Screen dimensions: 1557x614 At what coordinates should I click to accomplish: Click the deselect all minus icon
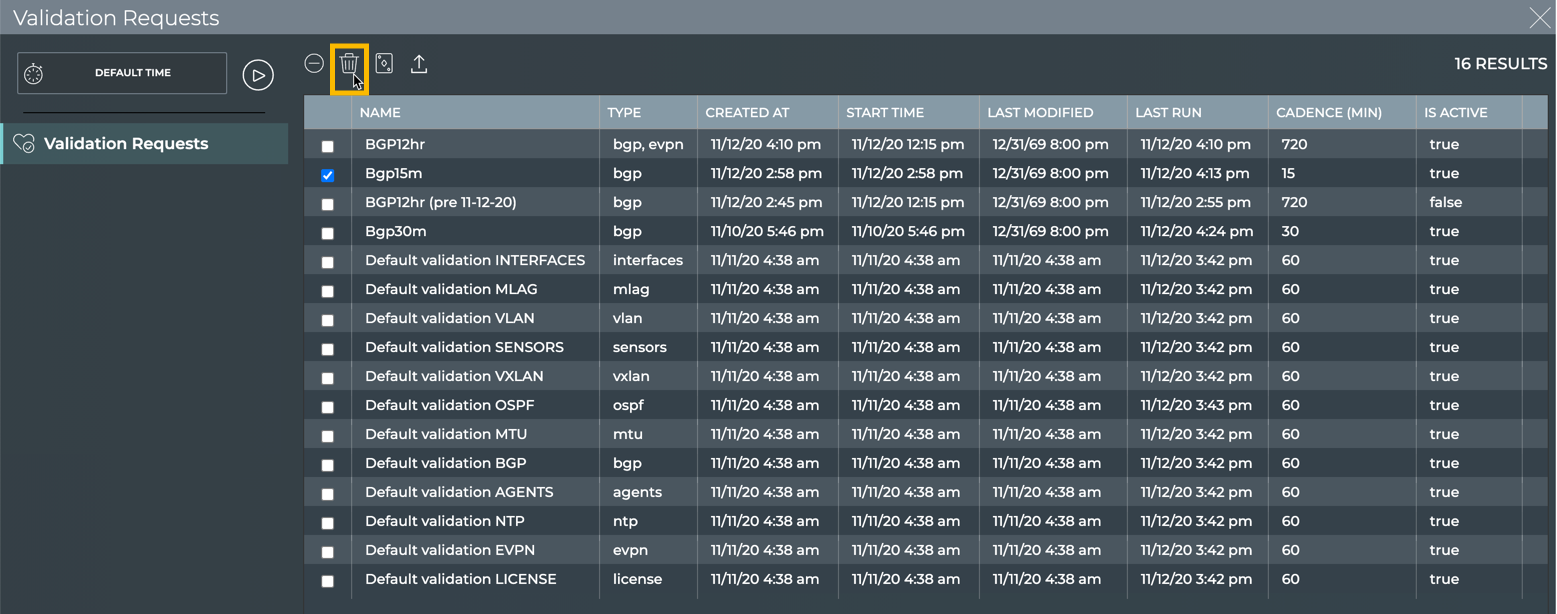pos(314,64)
